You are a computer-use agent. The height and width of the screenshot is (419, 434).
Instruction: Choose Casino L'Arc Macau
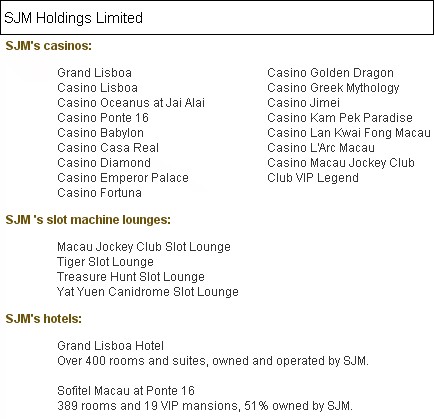(x=321, y=148)
